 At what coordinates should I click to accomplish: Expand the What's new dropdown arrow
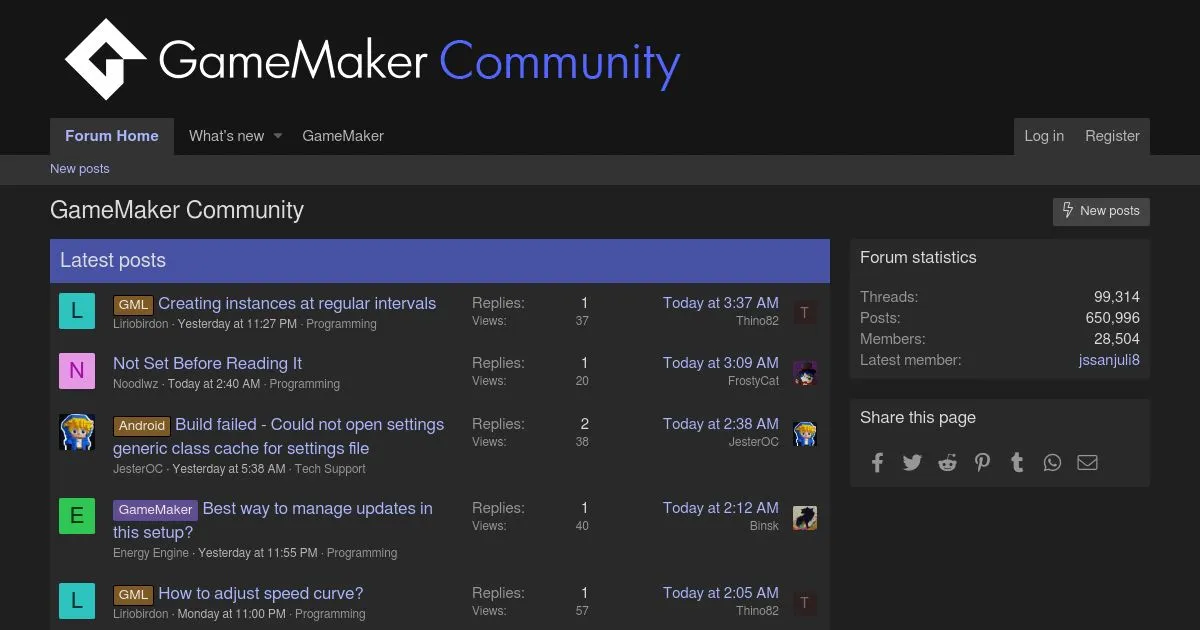278,136
